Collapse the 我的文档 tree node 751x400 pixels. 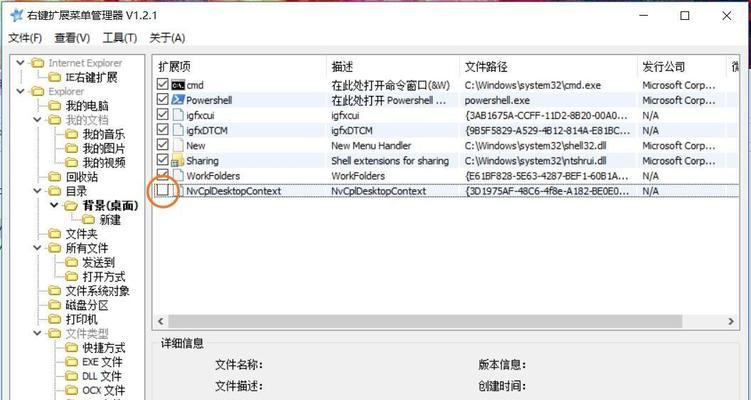(37, 120)
